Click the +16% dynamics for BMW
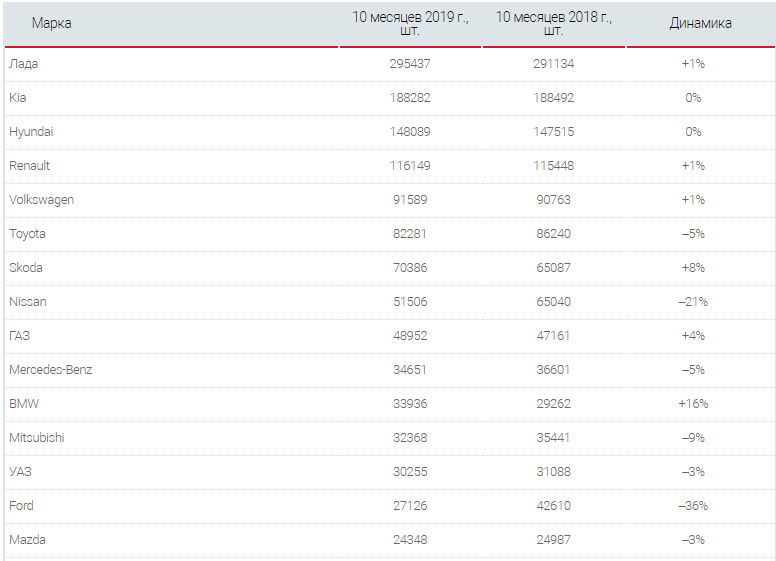Viewport: 776px width, 561px height. [x=693, y=404]
